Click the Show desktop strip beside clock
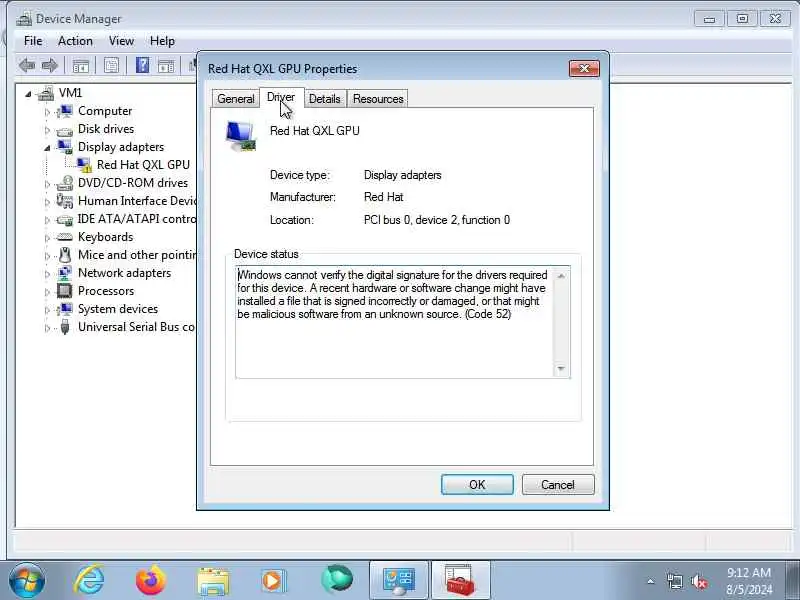The height and width of the screenshot is (600, 800). tap(792, 580)
